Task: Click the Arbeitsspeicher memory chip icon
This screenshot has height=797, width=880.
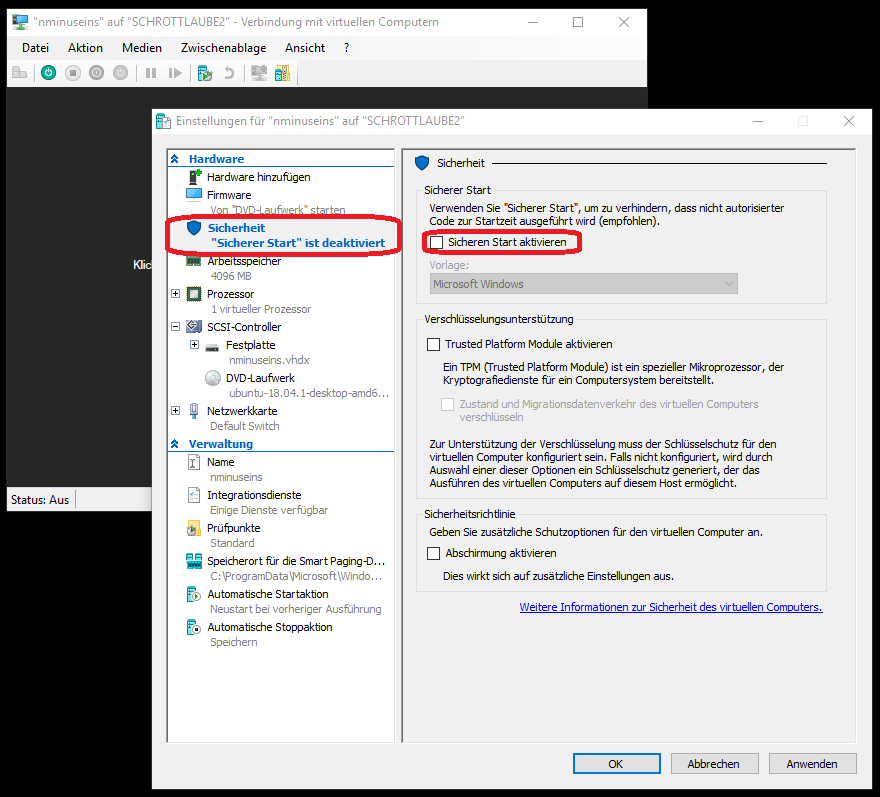Action: [x=194, y=261]
